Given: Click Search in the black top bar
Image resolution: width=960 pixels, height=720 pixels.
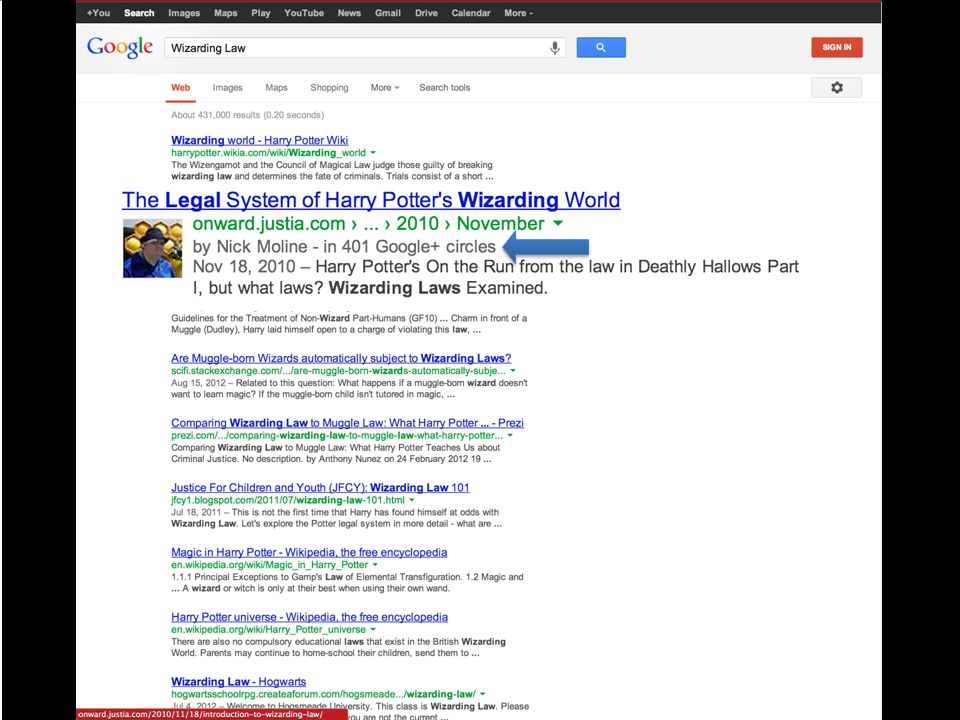Looking at the screenshot, I should point(139,13).
